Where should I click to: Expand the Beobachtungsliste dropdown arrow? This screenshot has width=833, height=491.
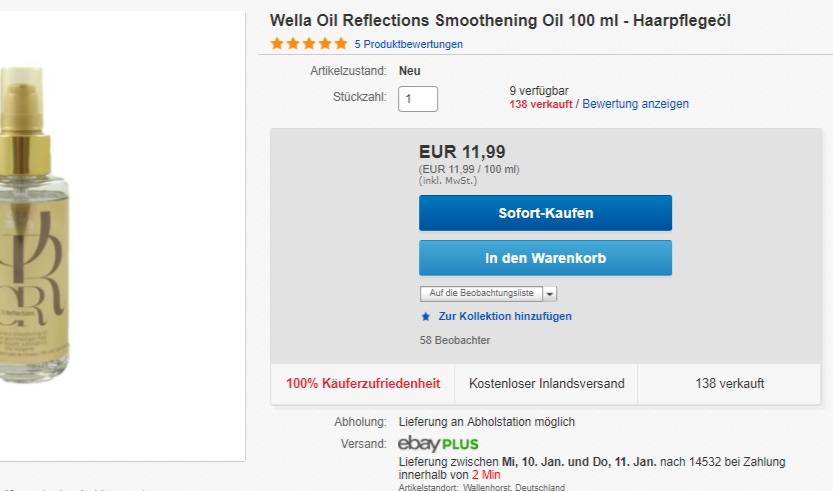(550, 294)
